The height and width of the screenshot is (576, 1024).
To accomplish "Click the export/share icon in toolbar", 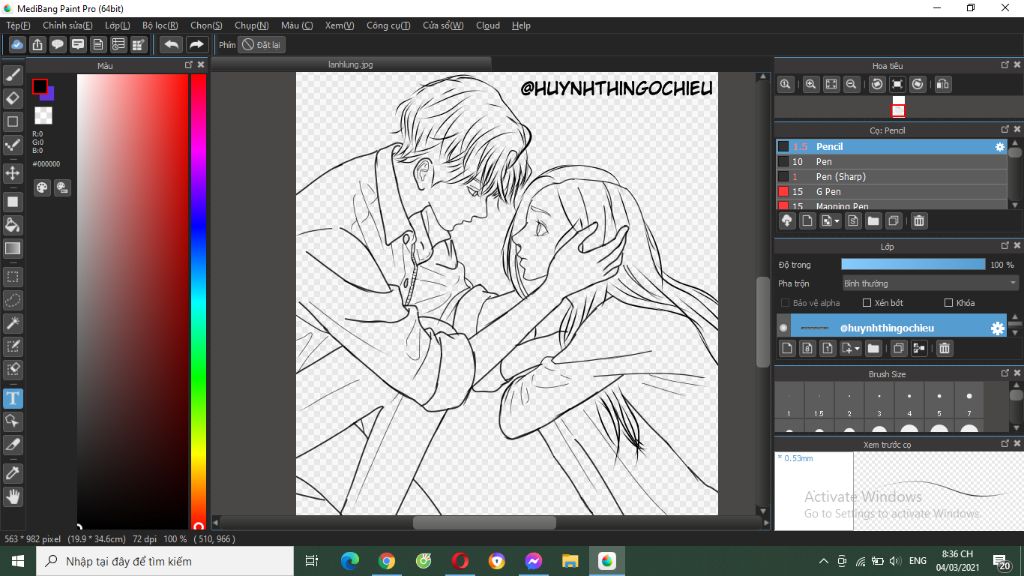I will (37, 44).
